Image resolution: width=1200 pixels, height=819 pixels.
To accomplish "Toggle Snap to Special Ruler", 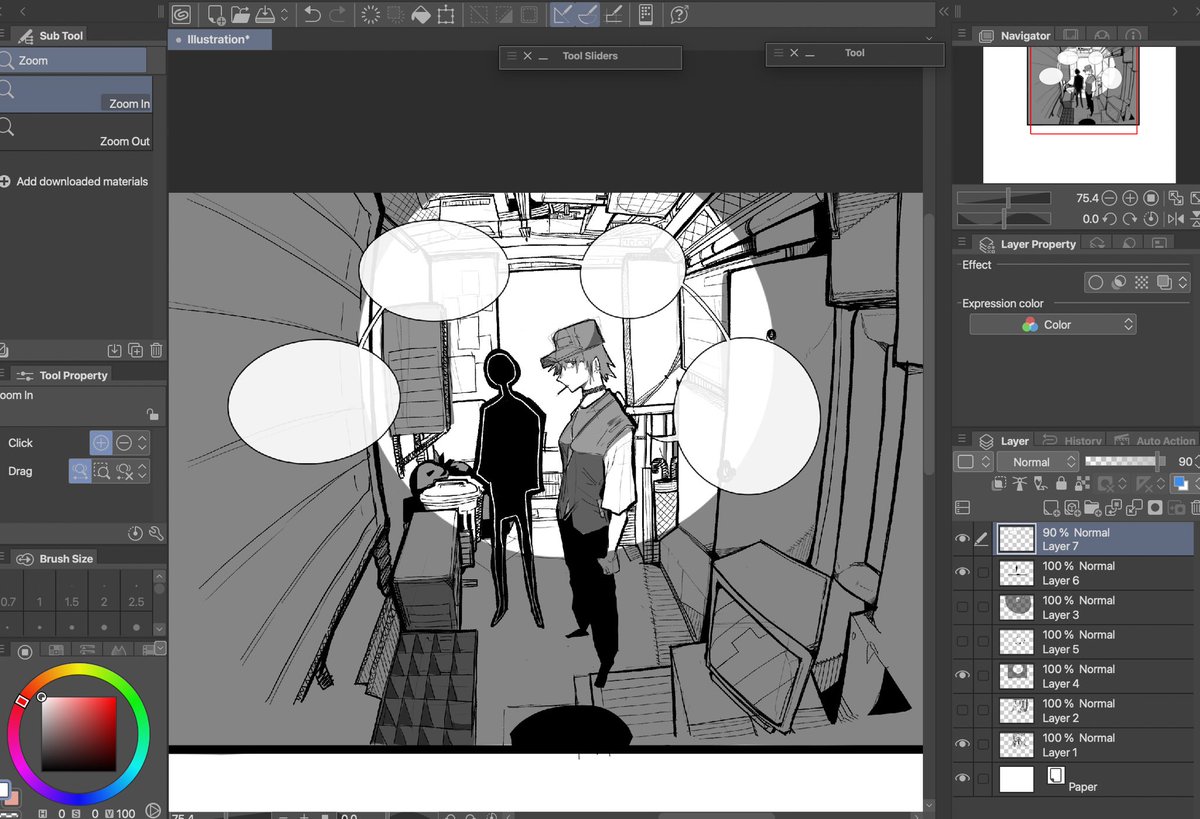I will pyautogui.click(x=589, y=14).
